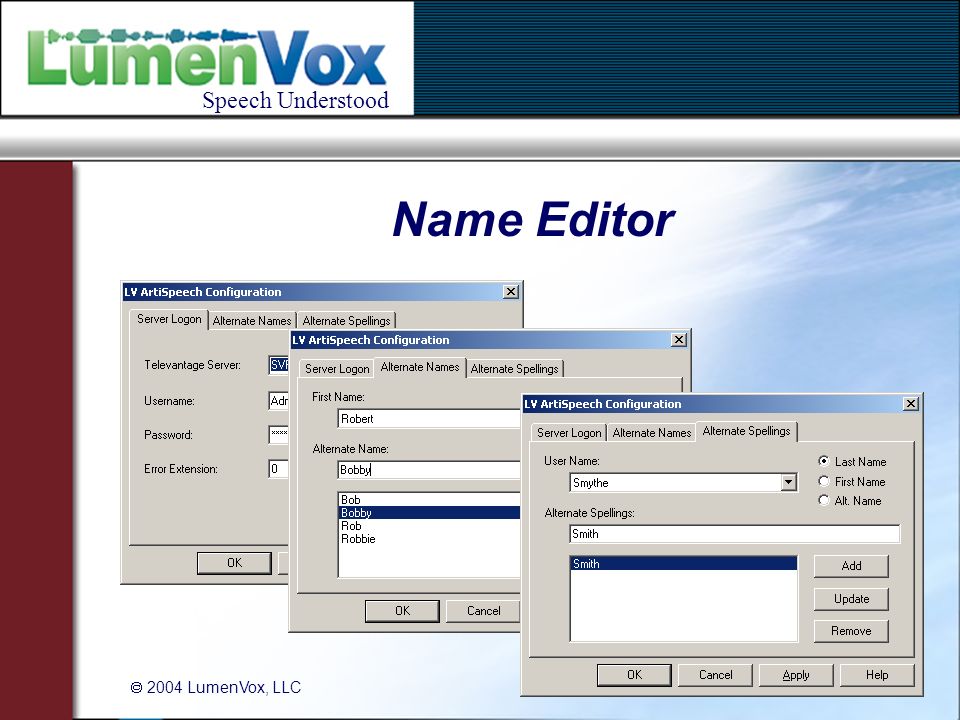Select Smith in the alternate spellings list
960x720 pixels.
[683, 564]
